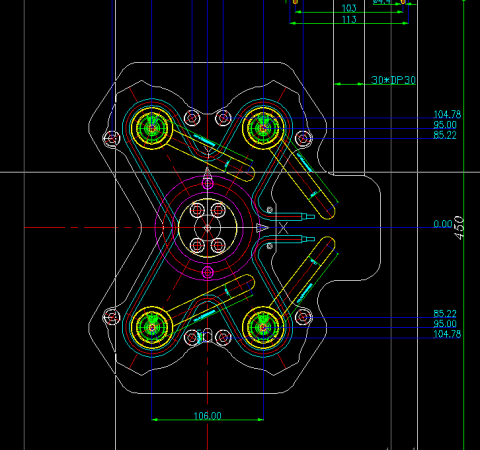Image resolution: width=480 pixels, height=450 pixels.
Task: Pick the upper 85.22 ordinate label
Action: (x=445, y=135)
